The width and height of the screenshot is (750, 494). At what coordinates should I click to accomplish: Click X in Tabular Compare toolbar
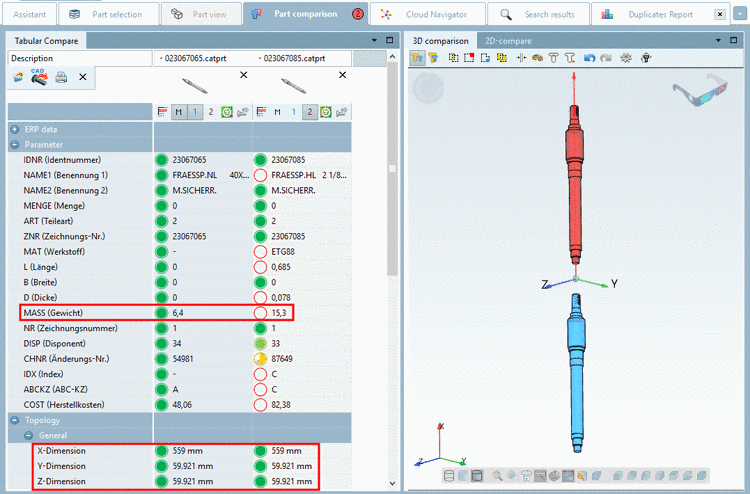click(83, 77)
